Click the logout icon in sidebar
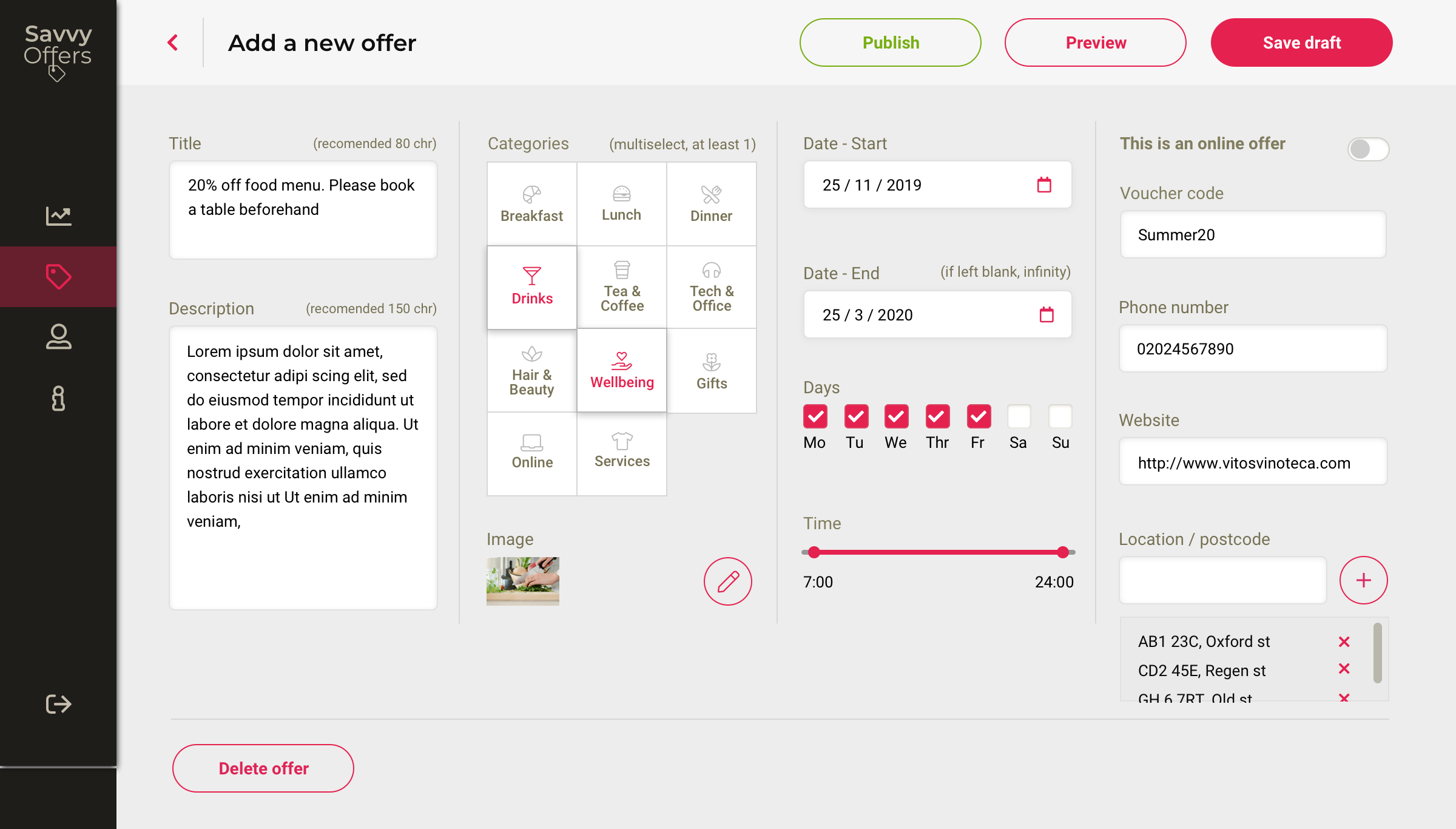 click(58, 704)
